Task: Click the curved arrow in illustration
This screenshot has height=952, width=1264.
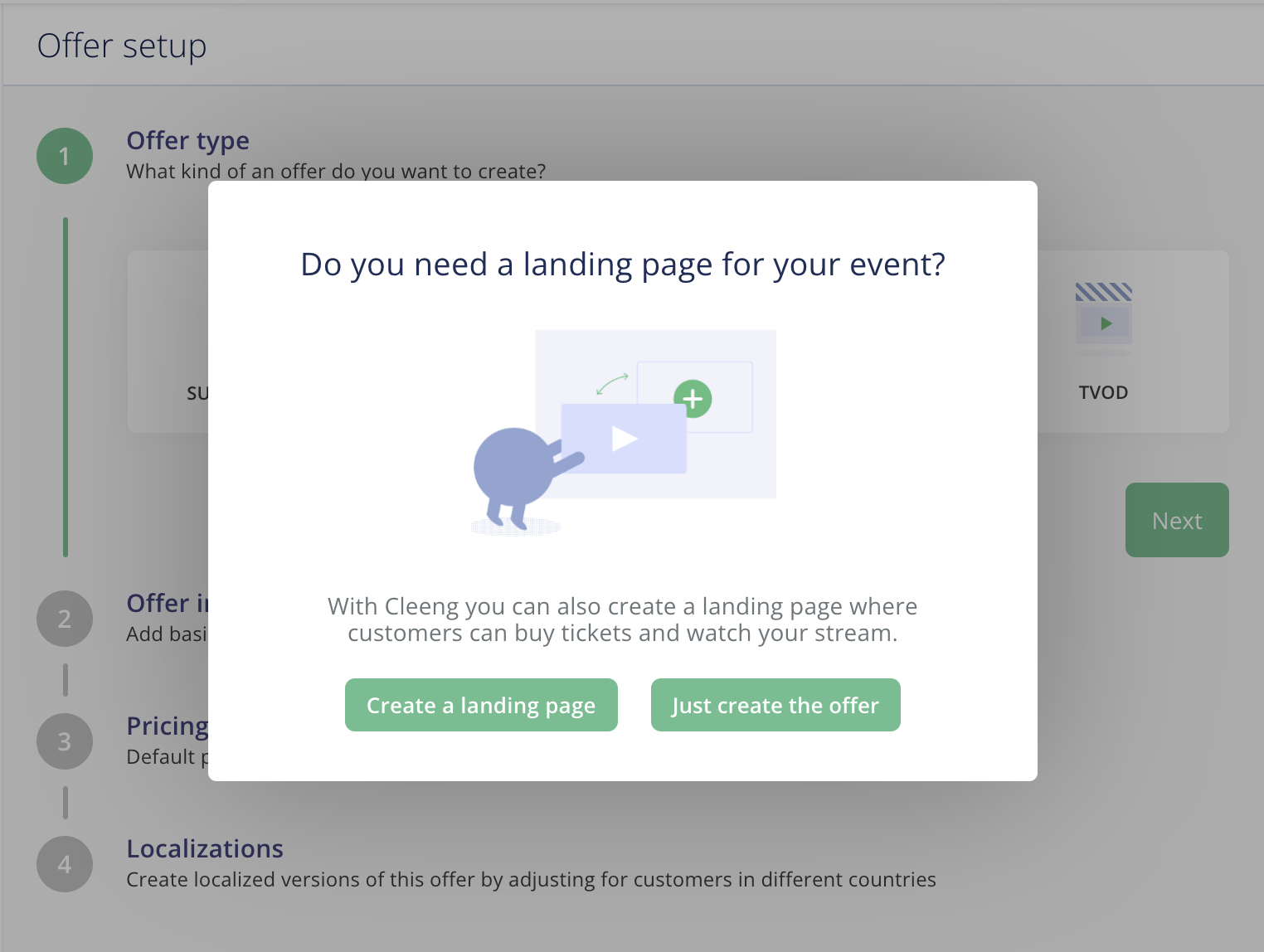Action: 612,383
